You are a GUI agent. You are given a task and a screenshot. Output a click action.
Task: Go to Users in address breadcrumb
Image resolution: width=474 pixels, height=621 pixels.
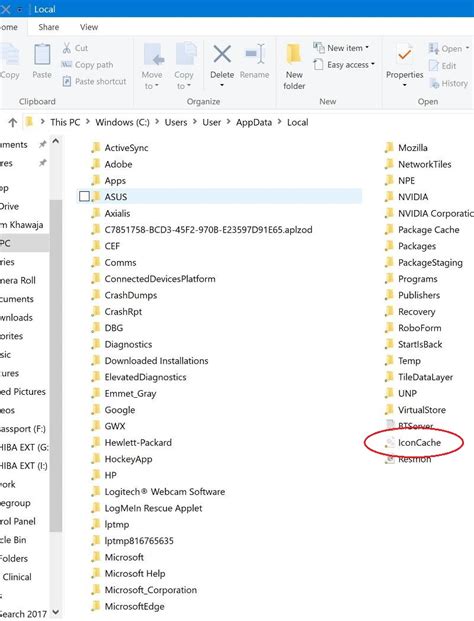coord(176,122)
